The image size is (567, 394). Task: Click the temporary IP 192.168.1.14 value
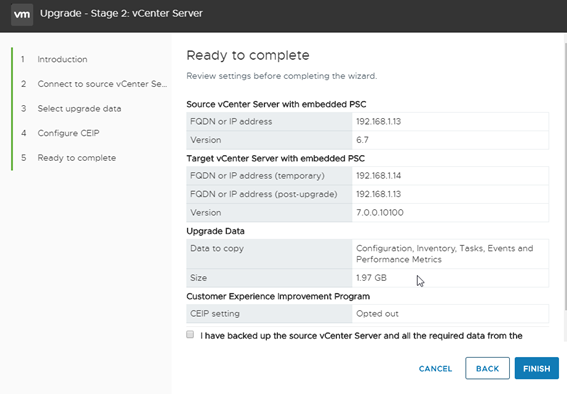point(379,176)
